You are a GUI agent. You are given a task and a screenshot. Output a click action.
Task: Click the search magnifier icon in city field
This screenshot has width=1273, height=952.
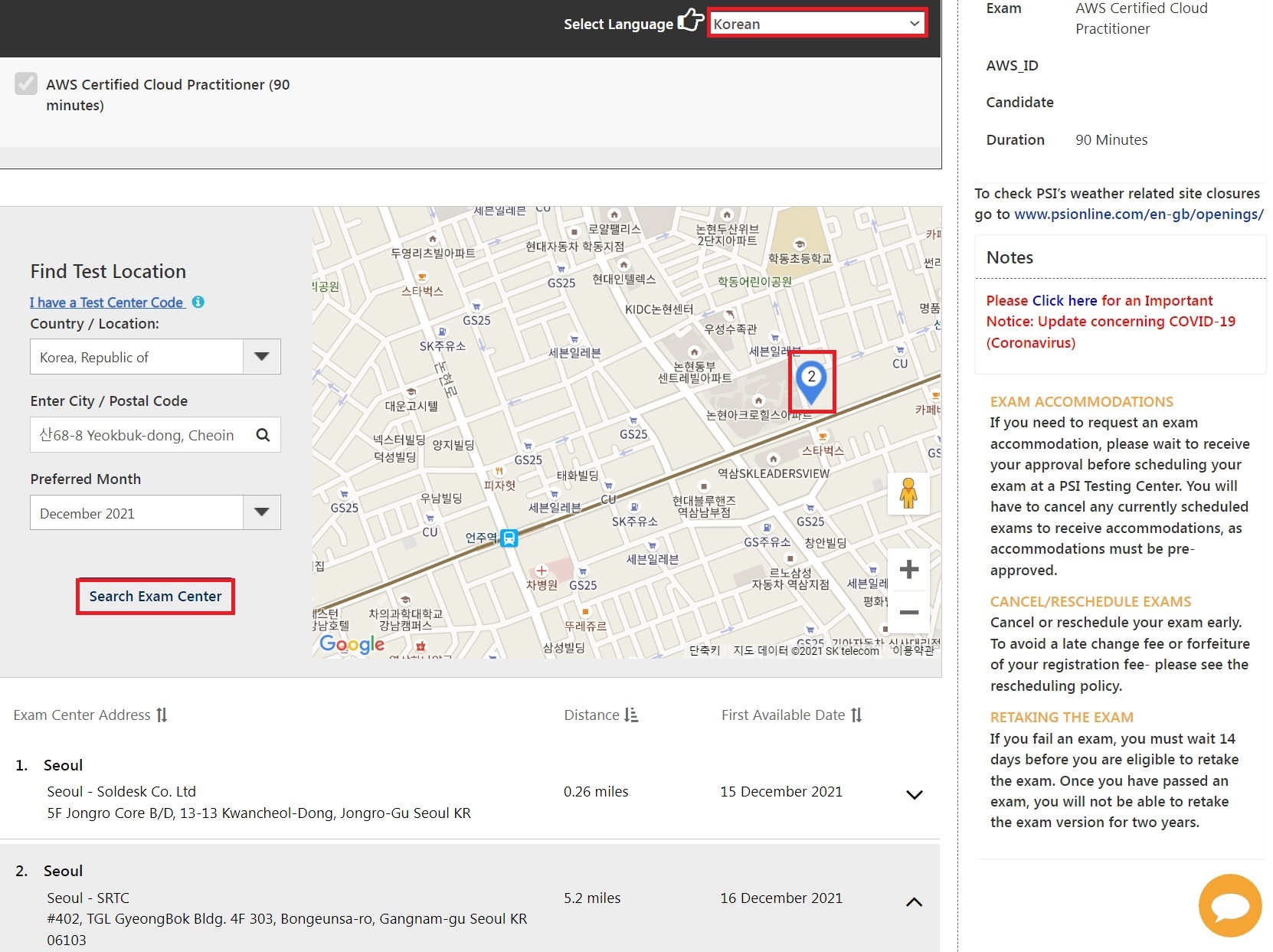point(263,435)
